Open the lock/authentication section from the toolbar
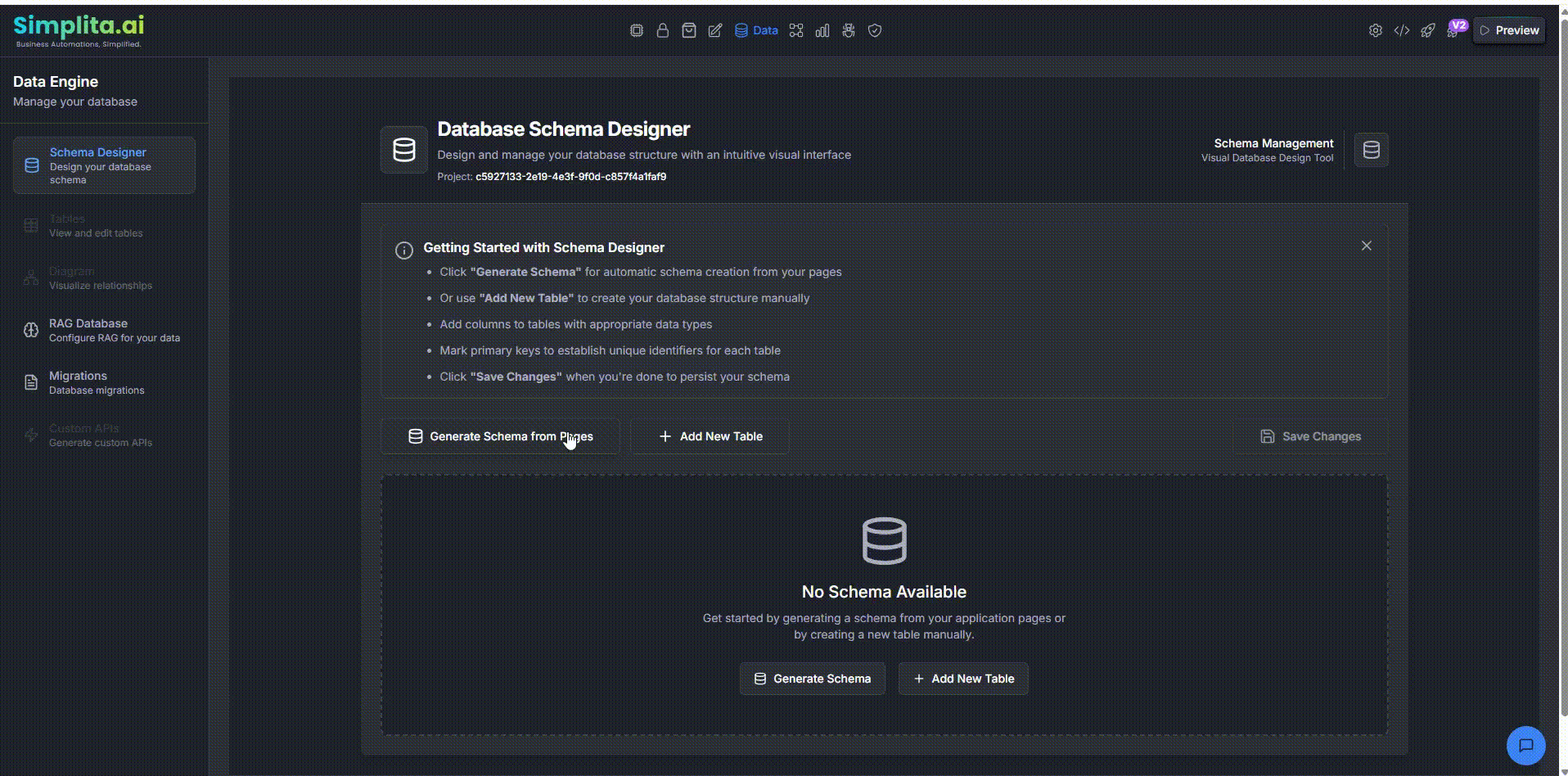 point(663,30)
